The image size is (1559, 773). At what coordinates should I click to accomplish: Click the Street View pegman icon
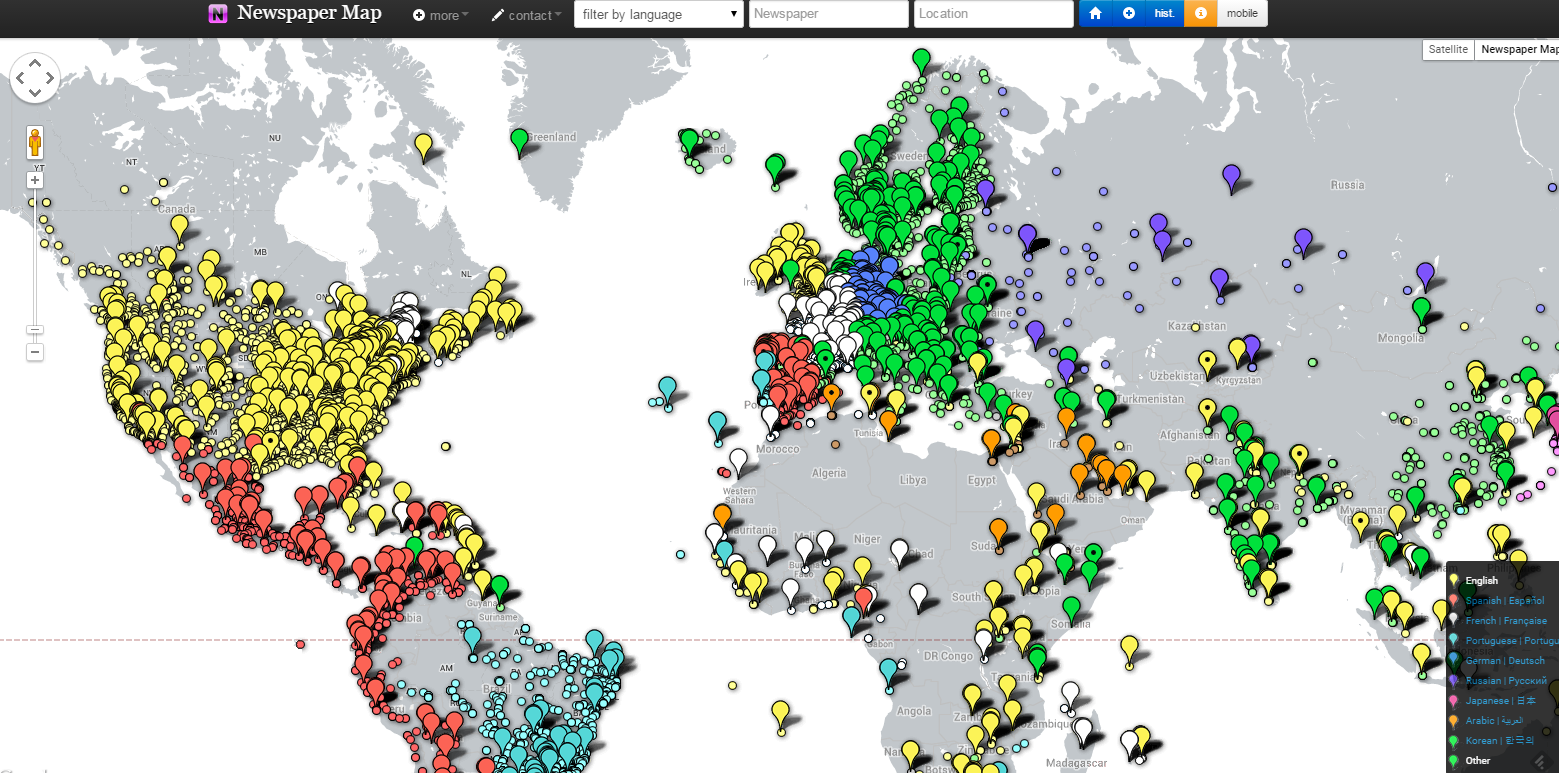[x=35, y=141]
